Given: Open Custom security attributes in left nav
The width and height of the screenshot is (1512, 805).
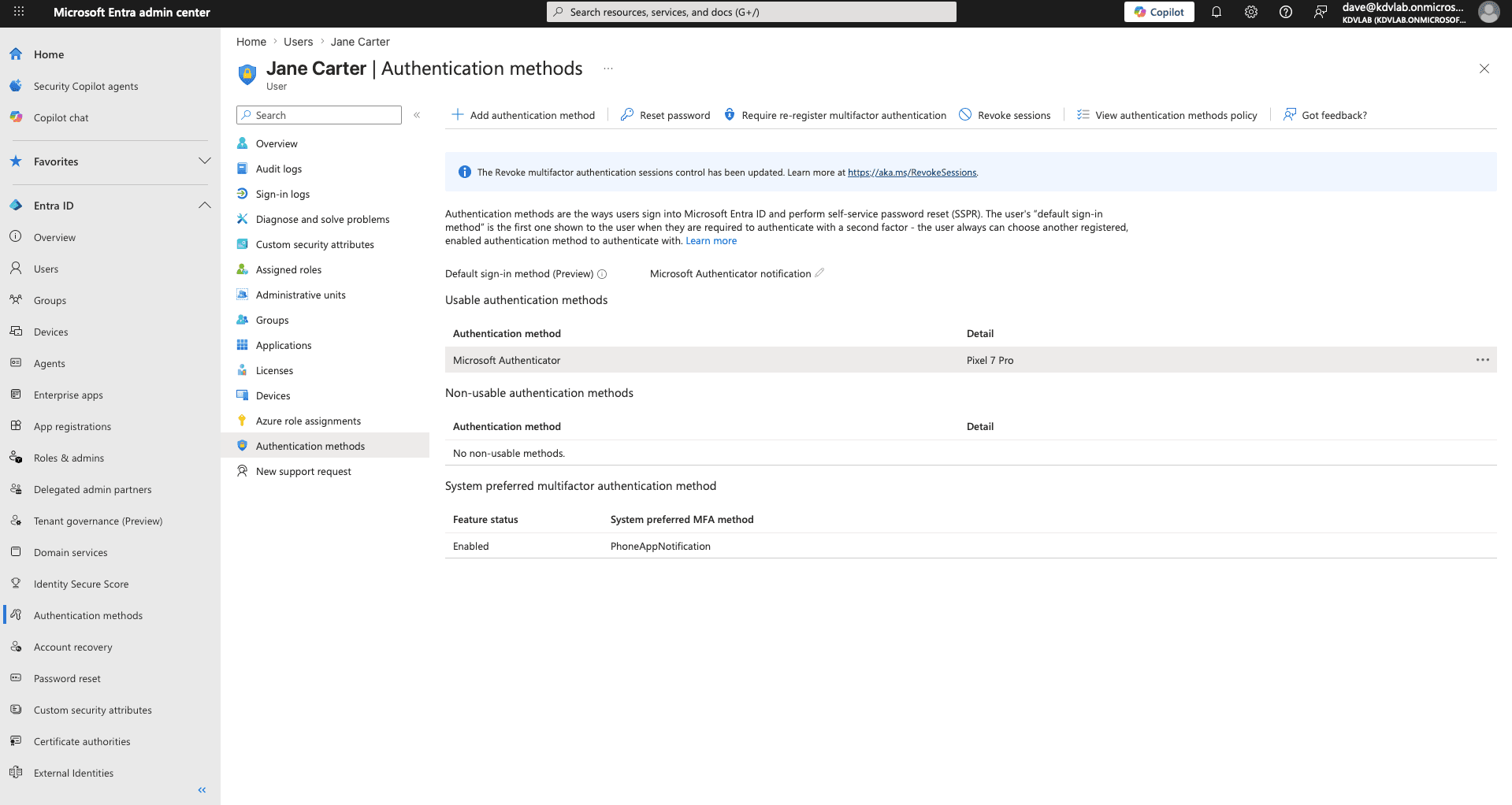Looking at the screenshot, I should pyautogui.click(x=93, y=710).
